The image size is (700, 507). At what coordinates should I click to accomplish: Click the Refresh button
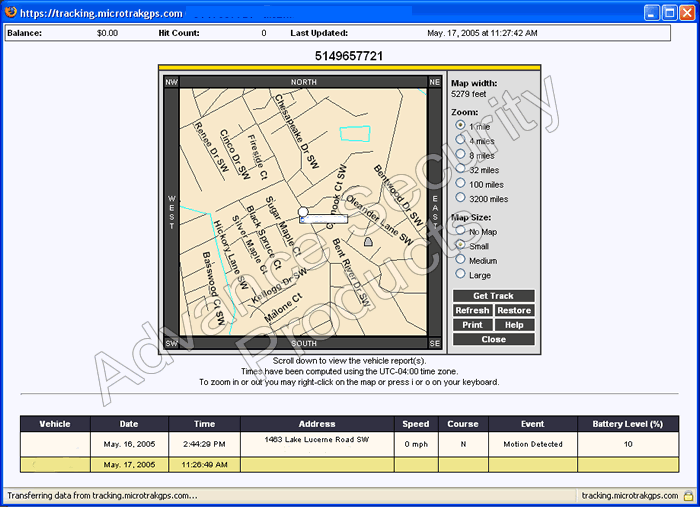(x=473, y=311)
